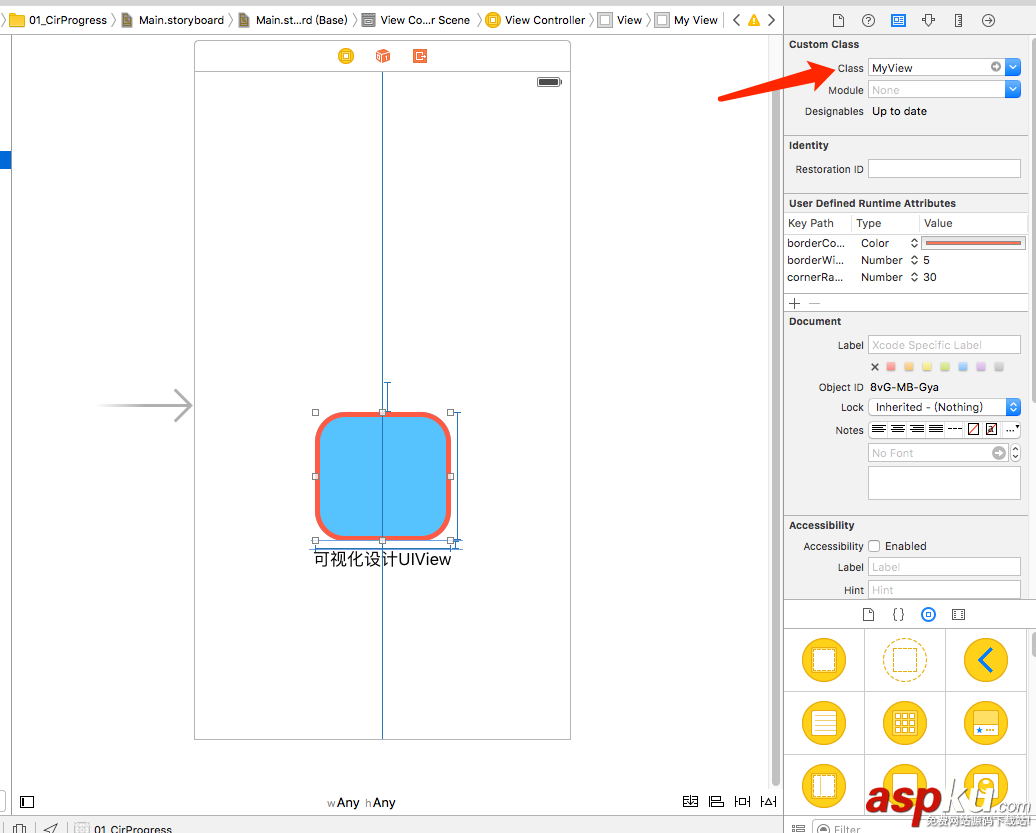Align notes text right
The image size is (1036, 833).
pyautogui.click(x=916, y=429)
